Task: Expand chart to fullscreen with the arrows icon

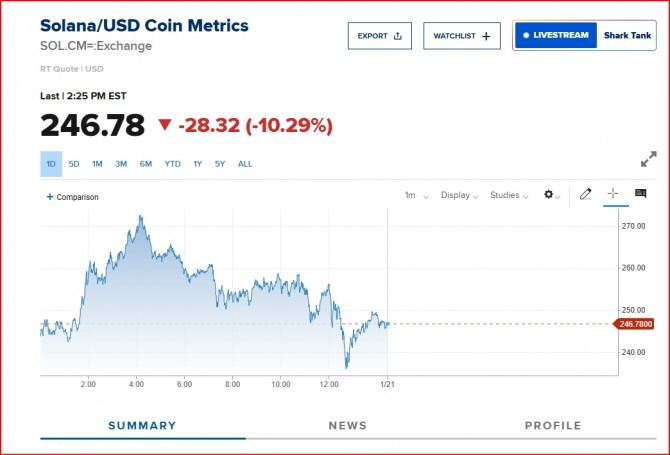Action: [x=649, y=159]
